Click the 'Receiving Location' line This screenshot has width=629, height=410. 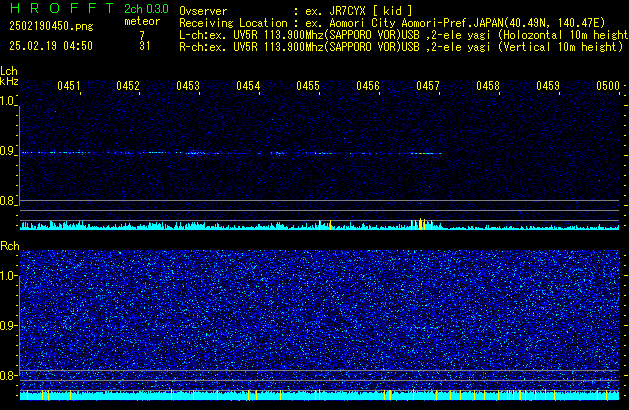coord(392,23)
